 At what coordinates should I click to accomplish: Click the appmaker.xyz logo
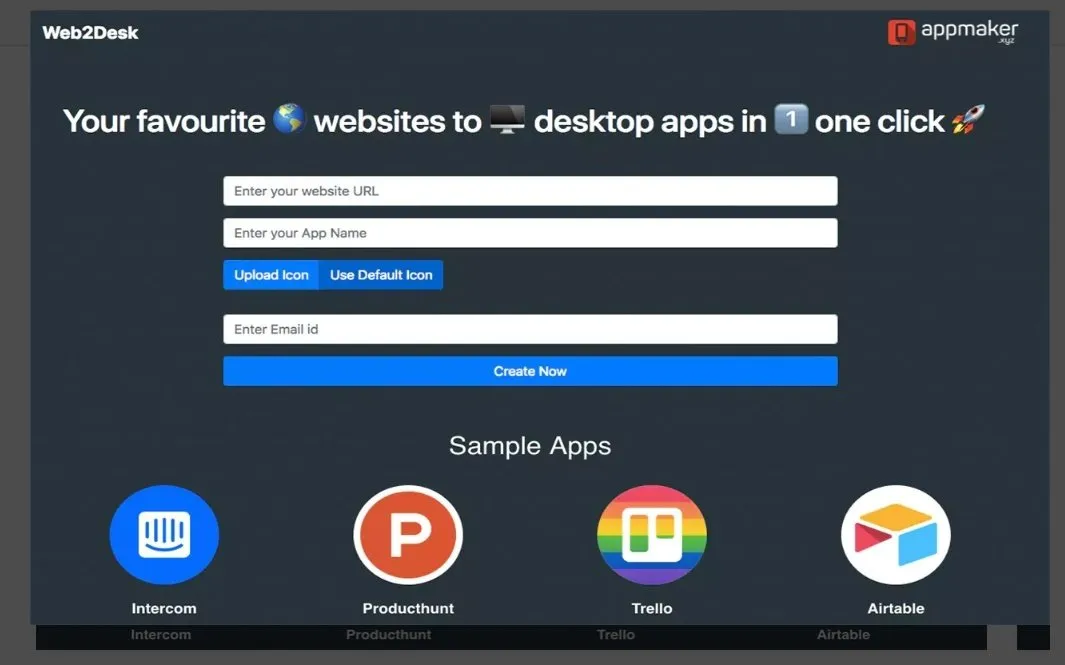tap(952, 32)
